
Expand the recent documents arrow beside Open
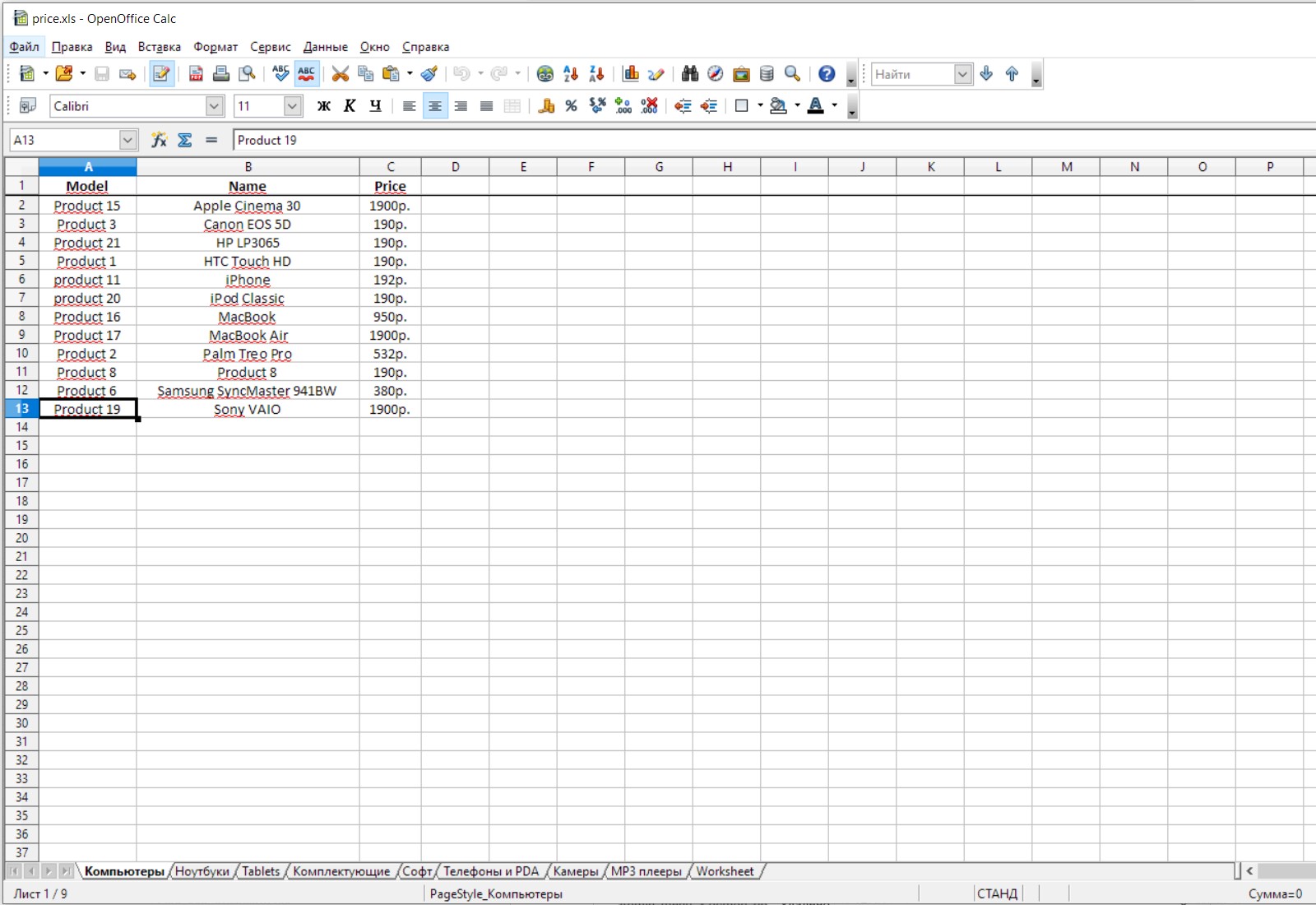pos(82,74)
